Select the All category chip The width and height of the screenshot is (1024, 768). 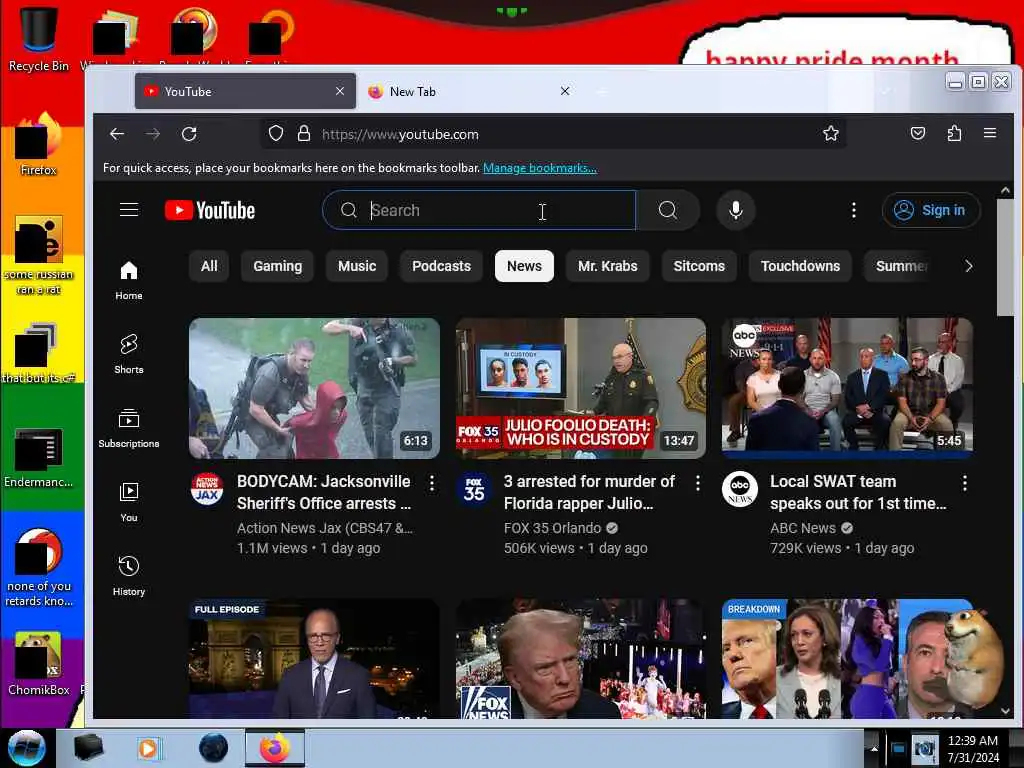209,266
